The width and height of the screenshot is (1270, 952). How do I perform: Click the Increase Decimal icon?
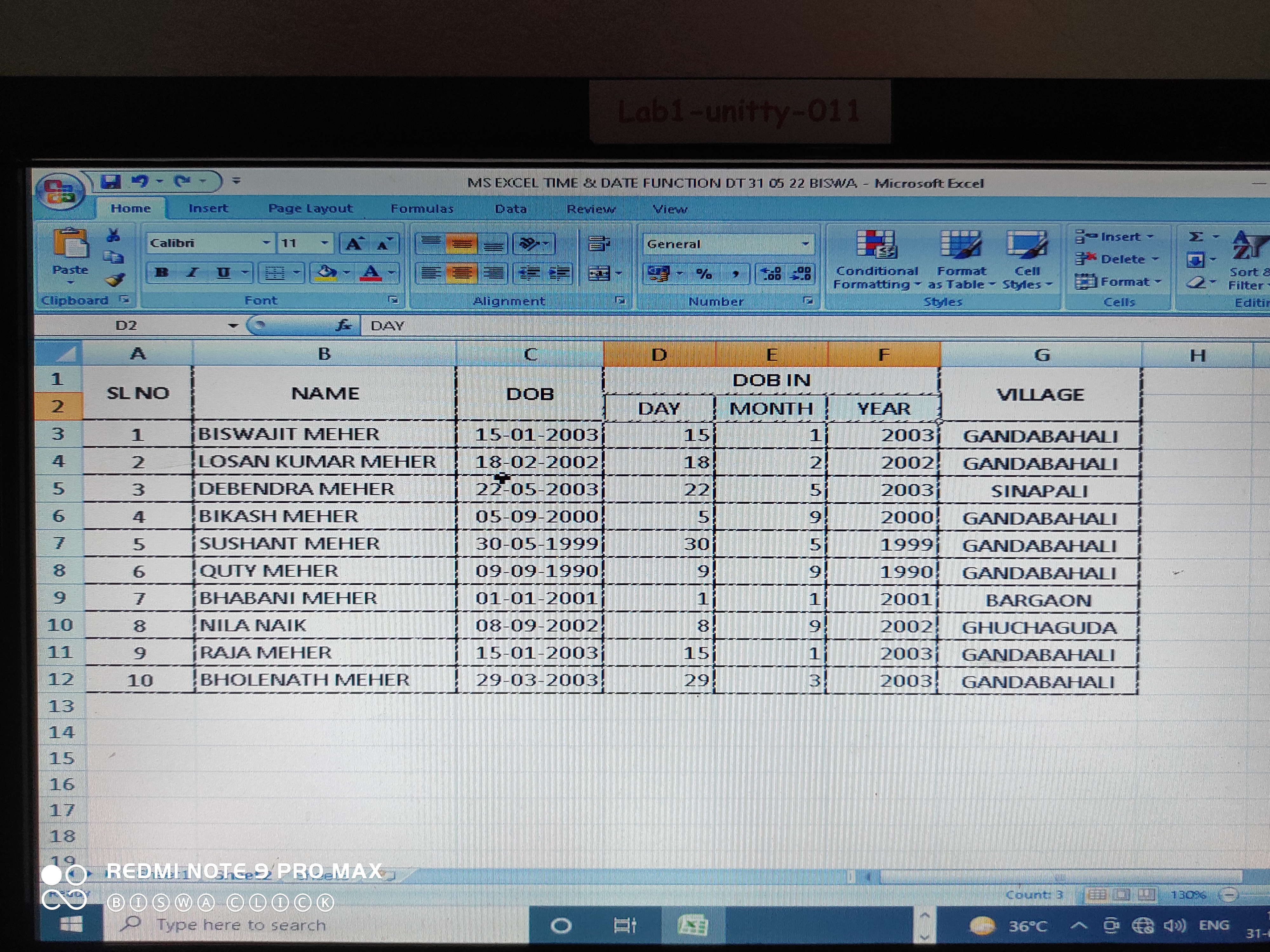pyautogui.click(x=771, y=274)
